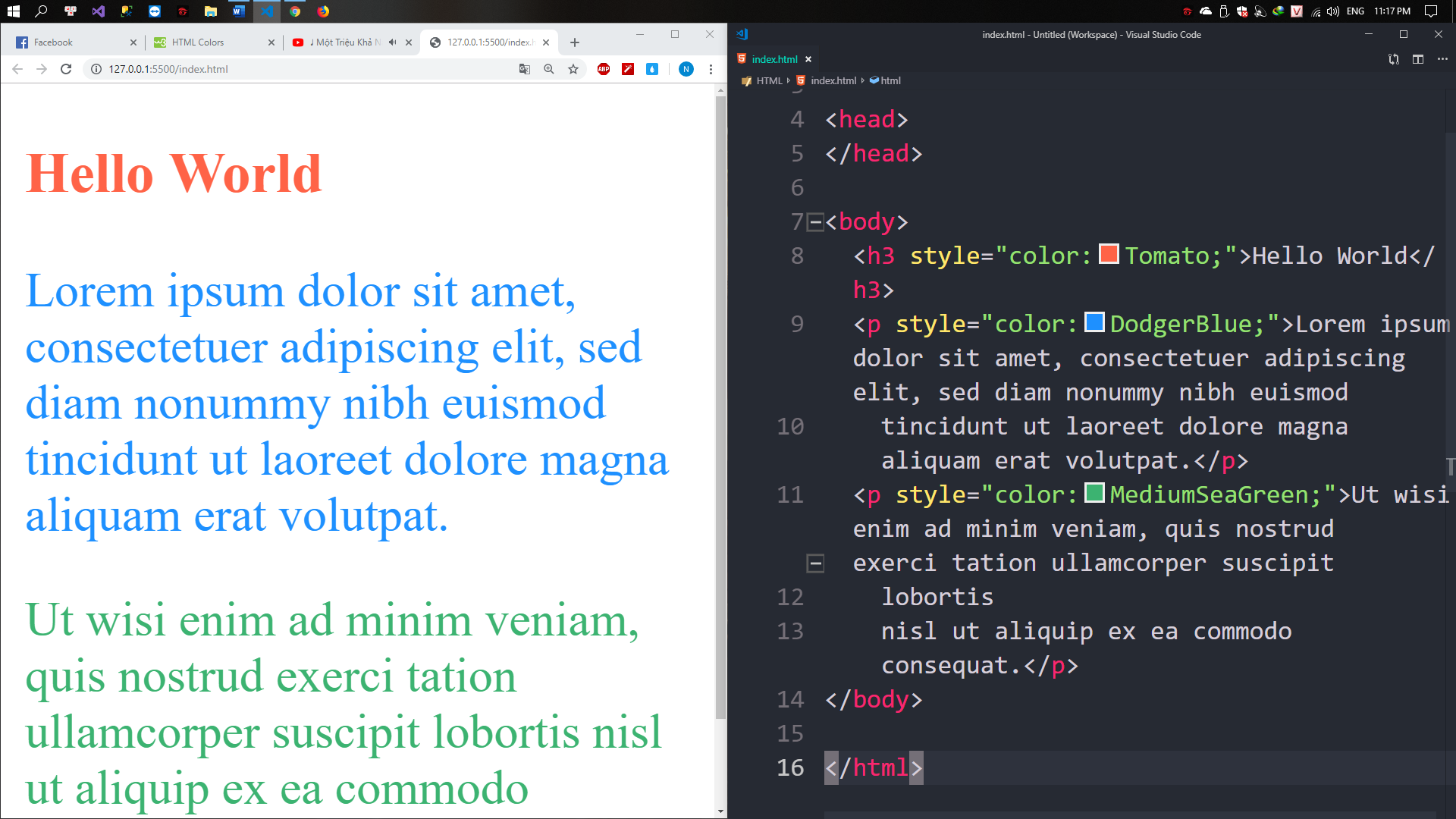This screenshot has width=1456, height=819.
Task: Open the Google Translate page icon
Action: [x=524, y=69]
